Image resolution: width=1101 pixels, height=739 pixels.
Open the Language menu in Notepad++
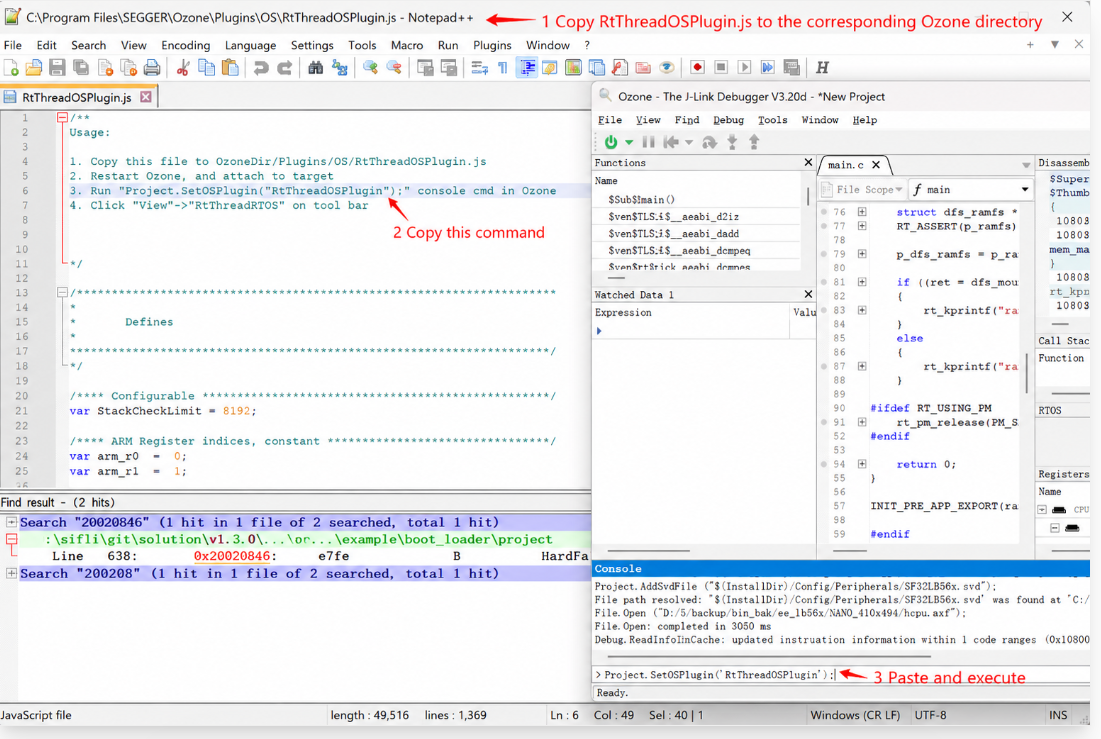point(250,45)
